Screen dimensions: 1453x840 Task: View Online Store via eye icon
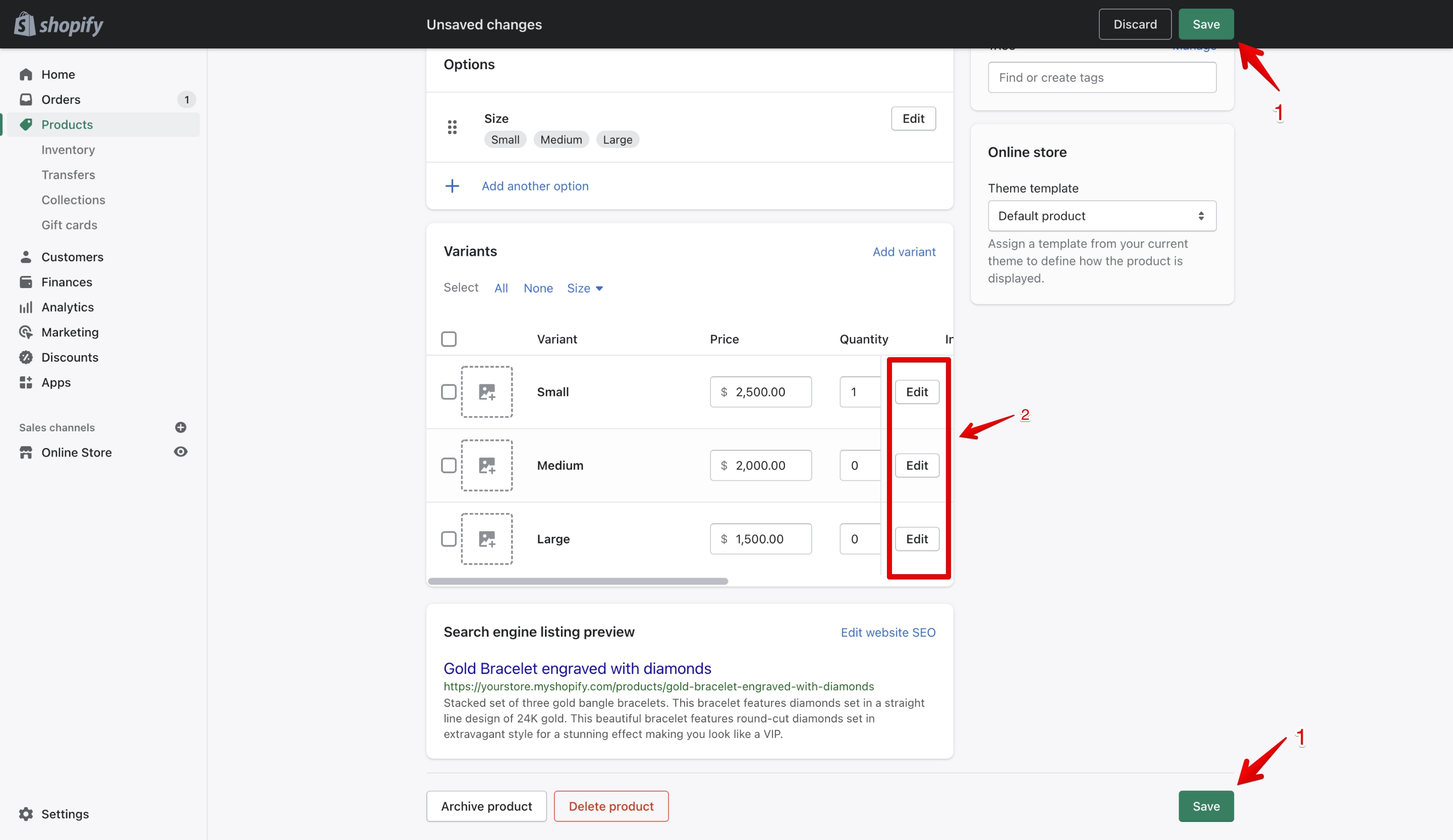(181, 452)
